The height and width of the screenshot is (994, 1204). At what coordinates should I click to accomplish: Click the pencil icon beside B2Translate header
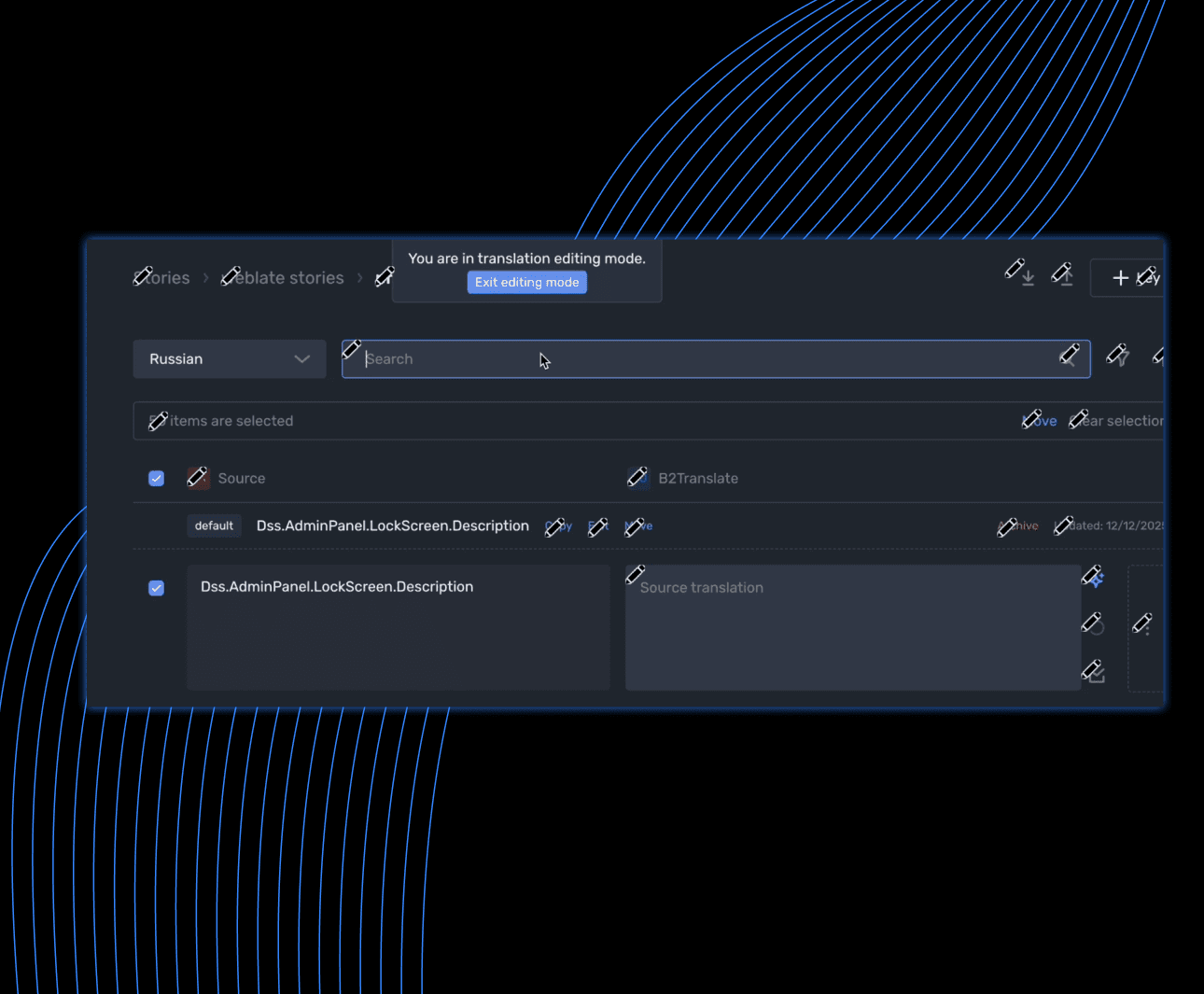(638, 478)
